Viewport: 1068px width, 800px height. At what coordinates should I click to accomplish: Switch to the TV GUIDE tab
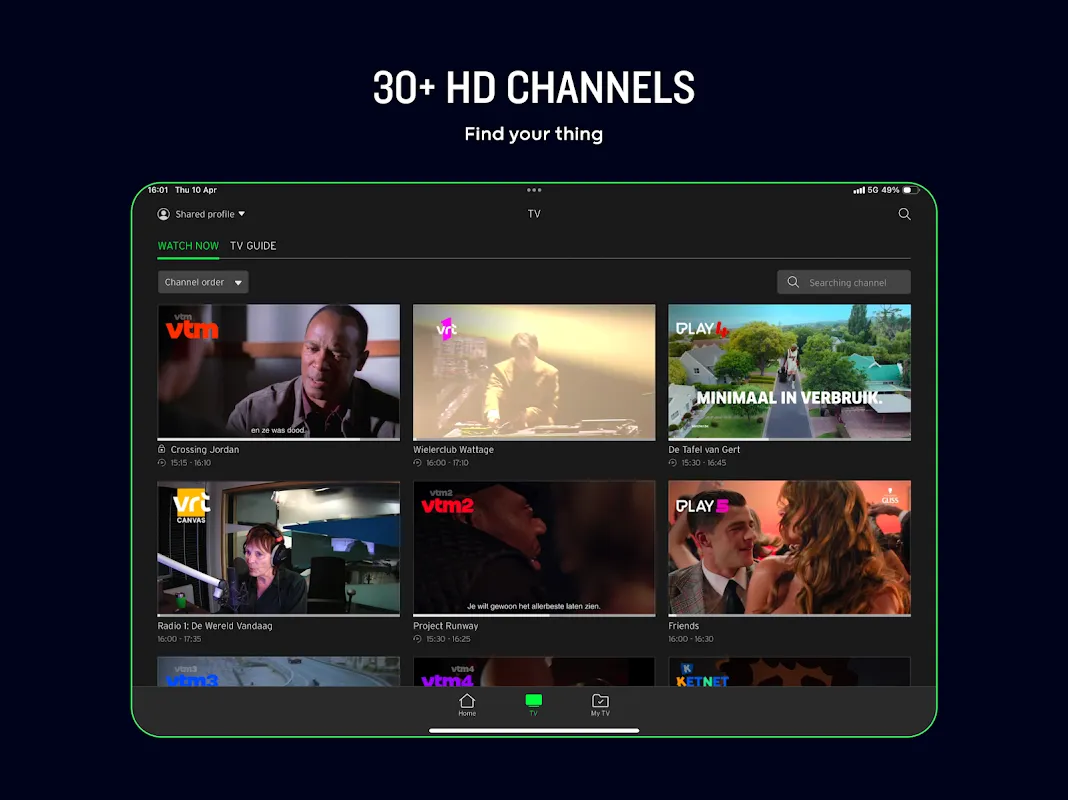253,246
